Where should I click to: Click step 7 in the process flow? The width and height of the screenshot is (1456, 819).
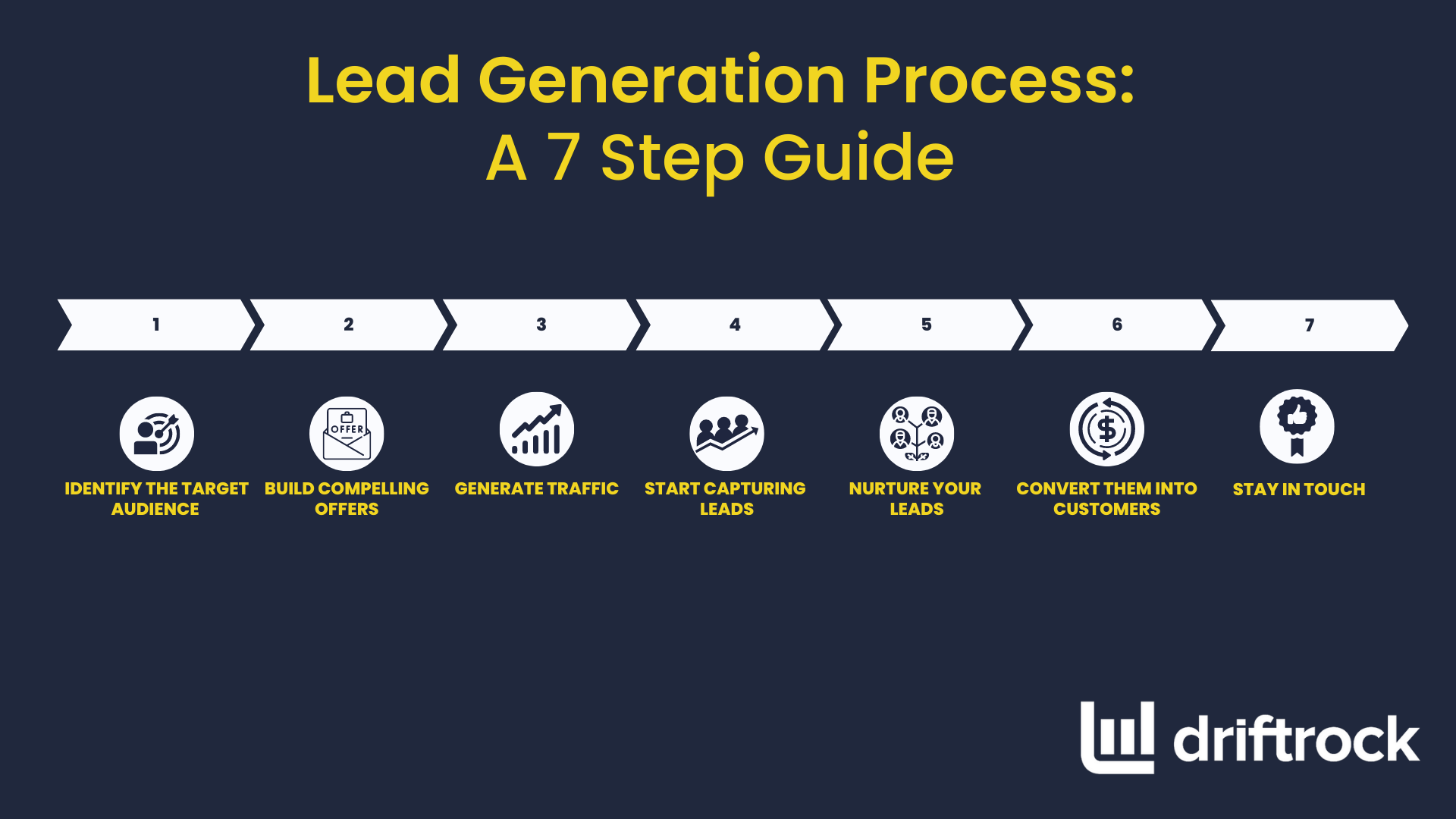[1306, 324]
